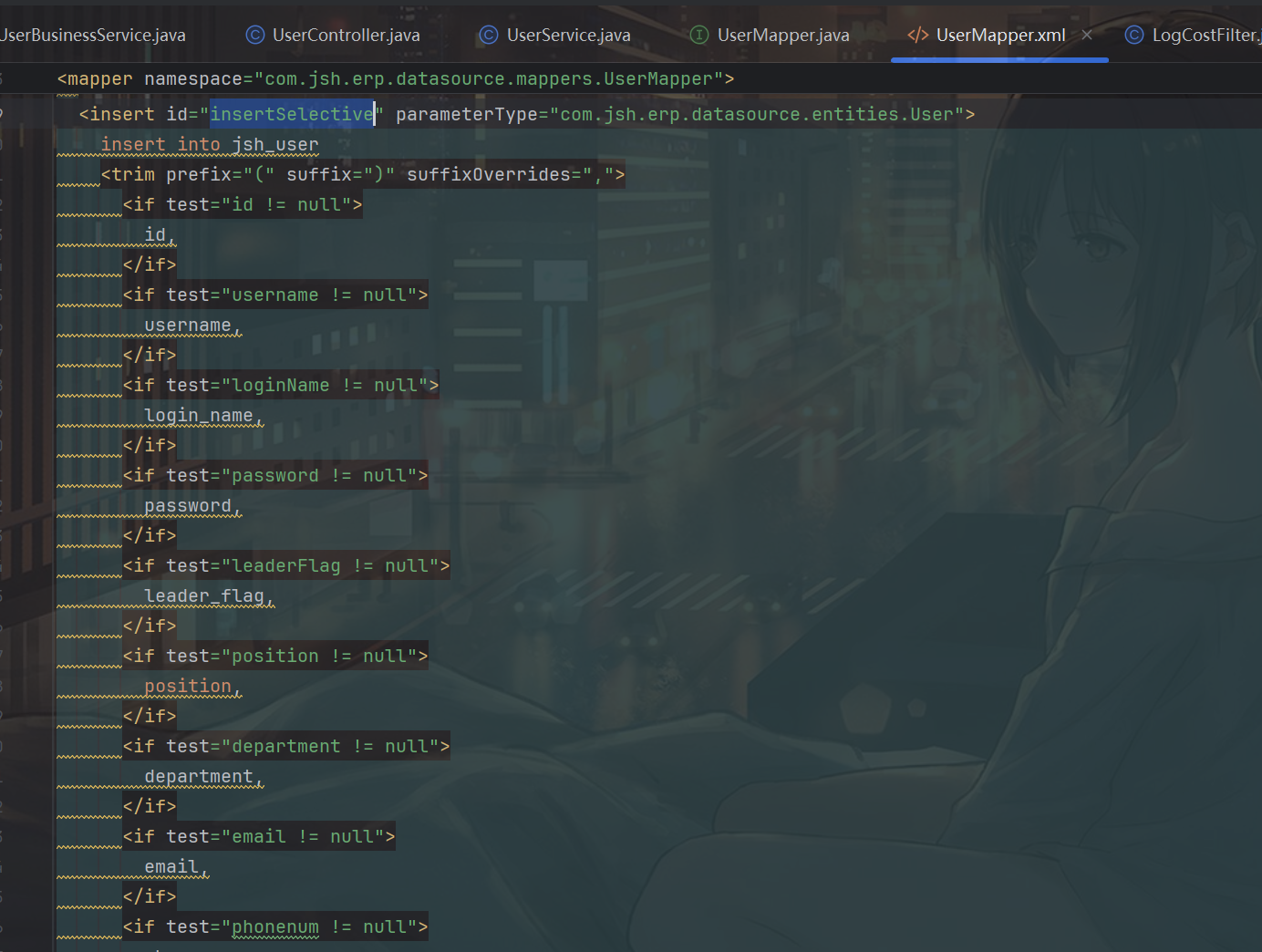The image size is (1262, 952).
Task: Close the UserMapper.xml tab
Action: pos(1087,35)
